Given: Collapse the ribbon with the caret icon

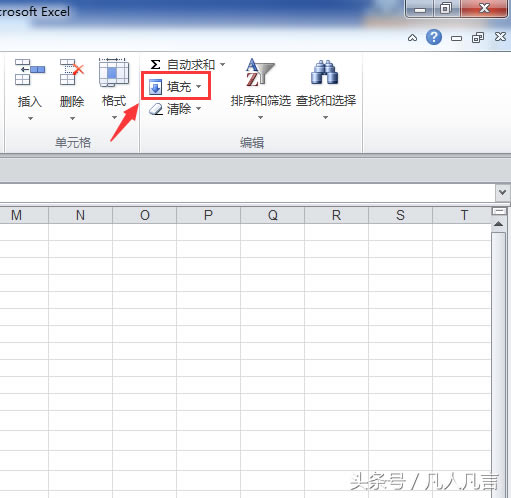Looking at the screenshot, I should coord(412,38).
